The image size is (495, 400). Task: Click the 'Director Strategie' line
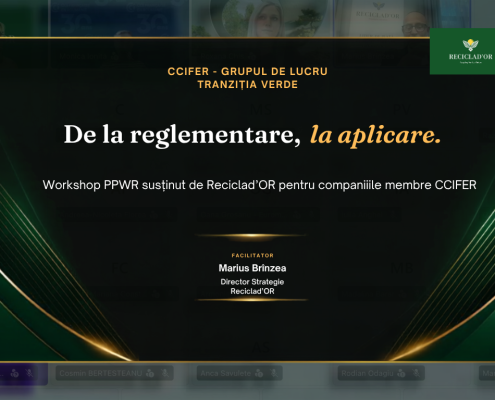click(x=252, y=282)
